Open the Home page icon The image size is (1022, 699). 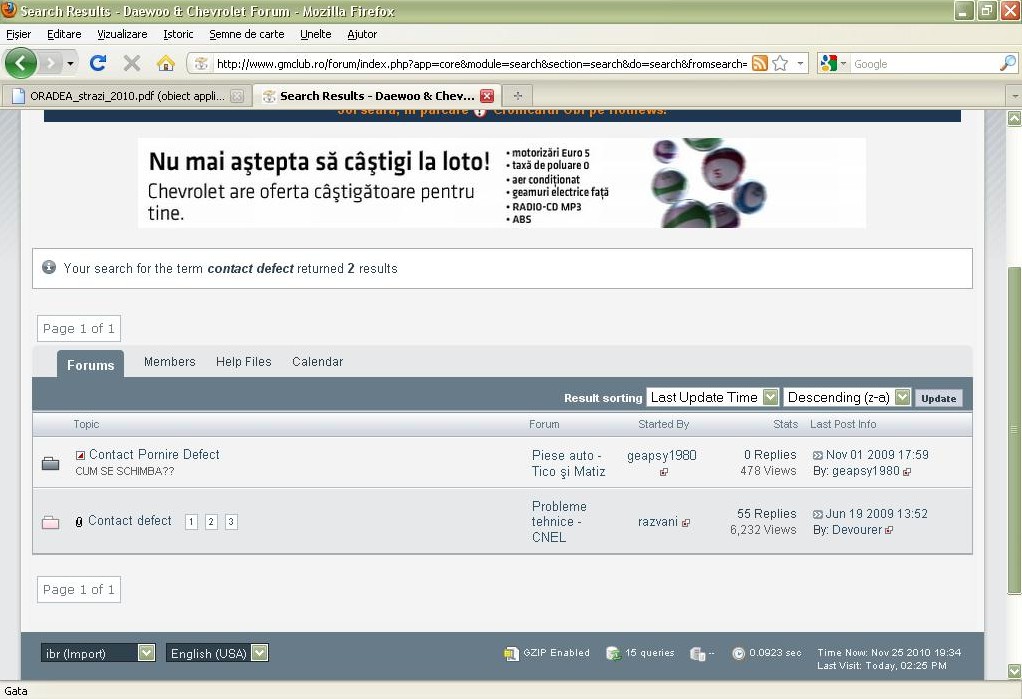tap(166, 63)
